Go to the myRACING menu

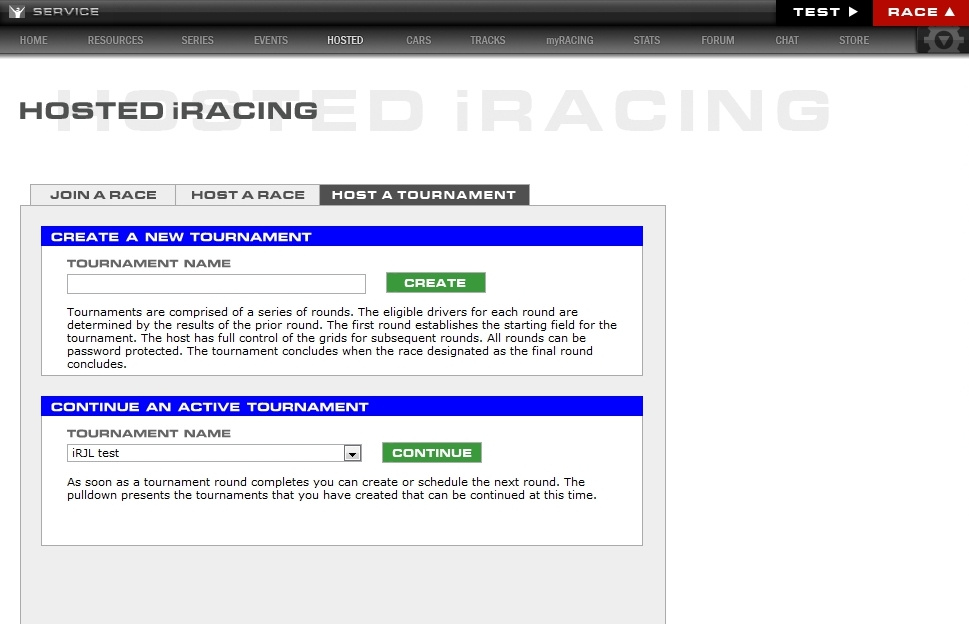point(570,40)
